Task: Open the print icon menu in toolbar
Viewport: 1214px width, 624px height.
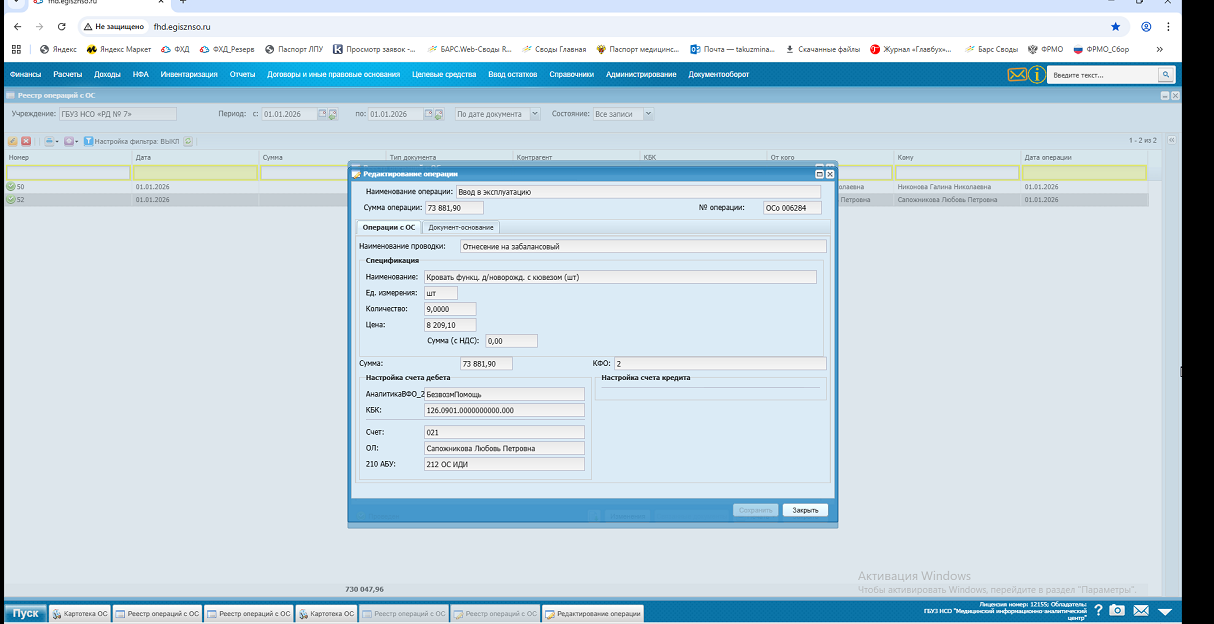Action: (50, 141)
